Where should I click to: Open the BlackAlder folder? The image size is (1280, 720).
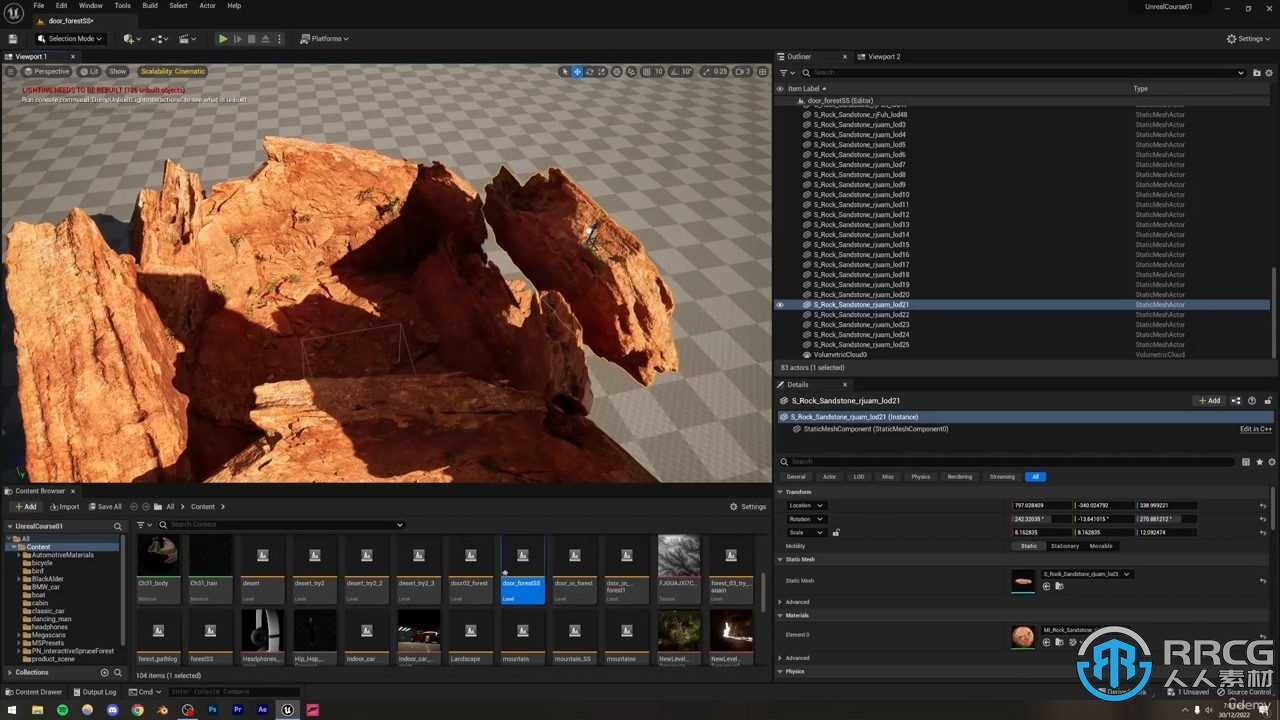coord(47,579)
